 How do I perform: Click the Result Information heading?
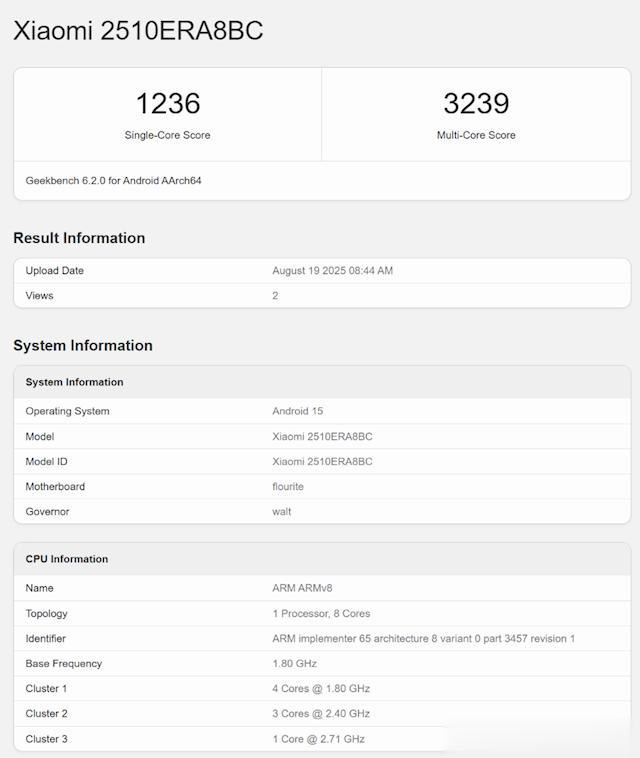[79, 238]
